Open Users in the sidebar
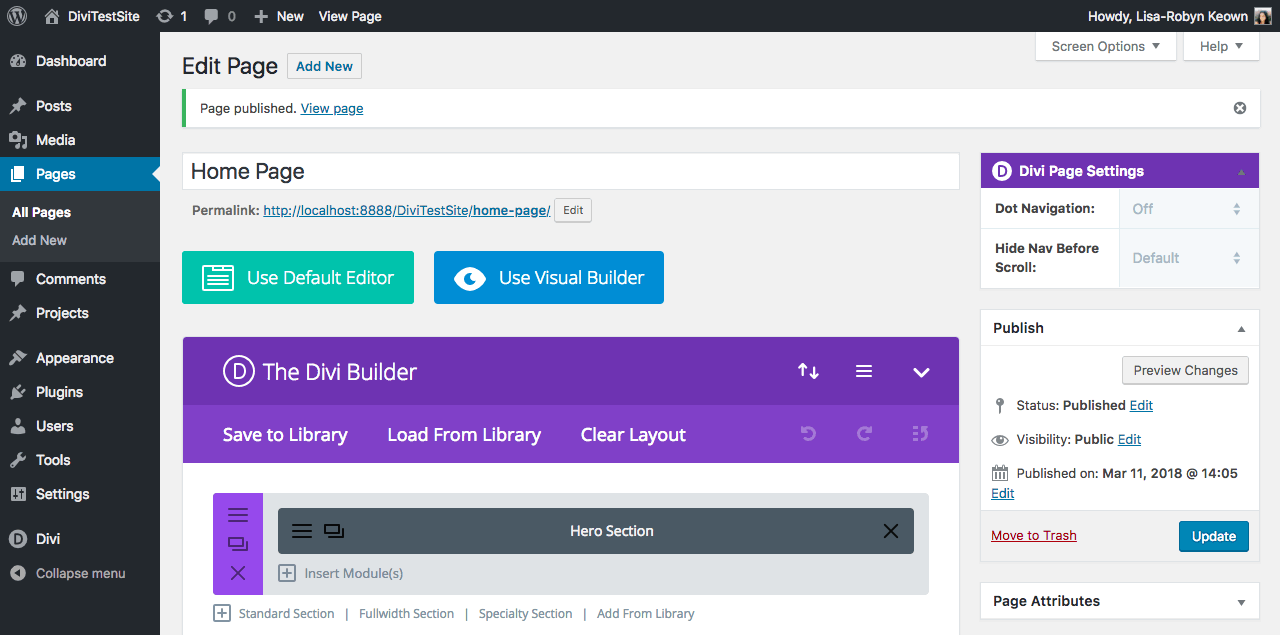The height and width of the screenshot is (635, 1280). point(80,426)
